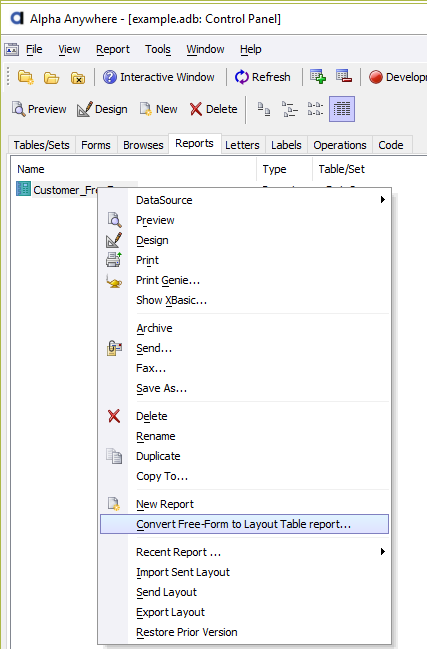The image size is (427, 649).
Task: Click the remove table icon
Action: [344, 77]
